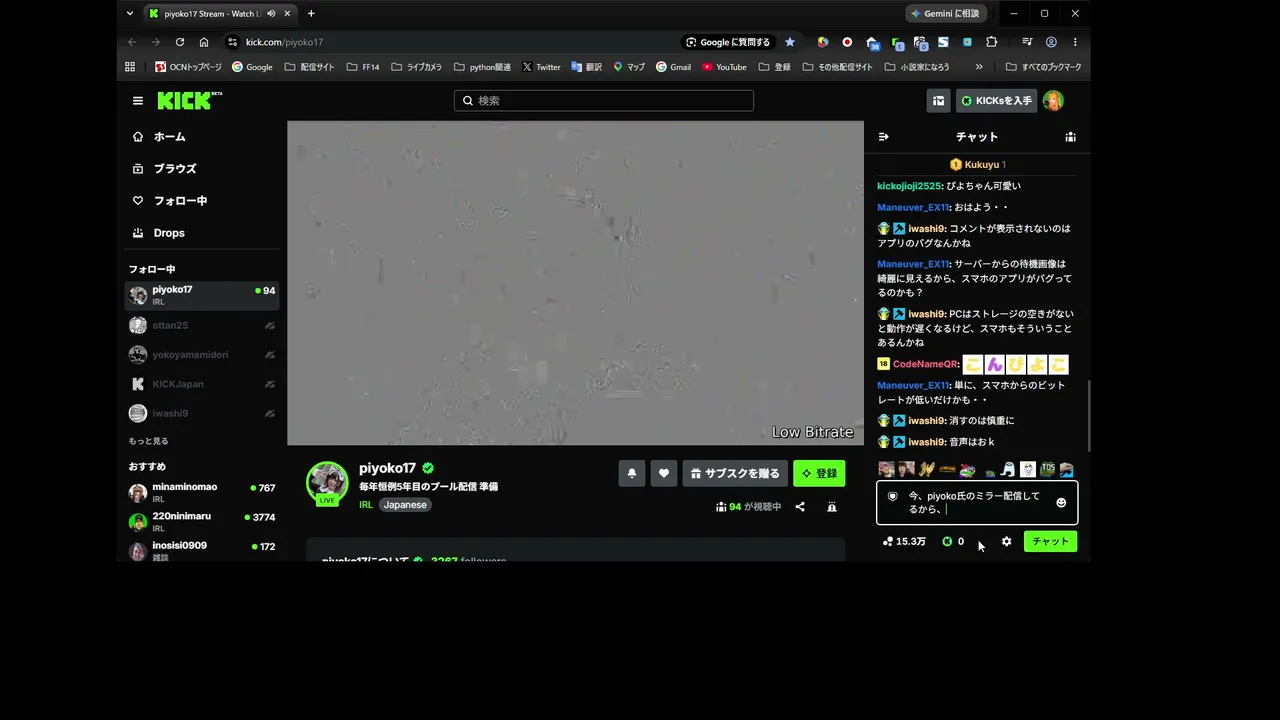Open the dashboard icon beside KICKsを入手

(x=938, y=101)
